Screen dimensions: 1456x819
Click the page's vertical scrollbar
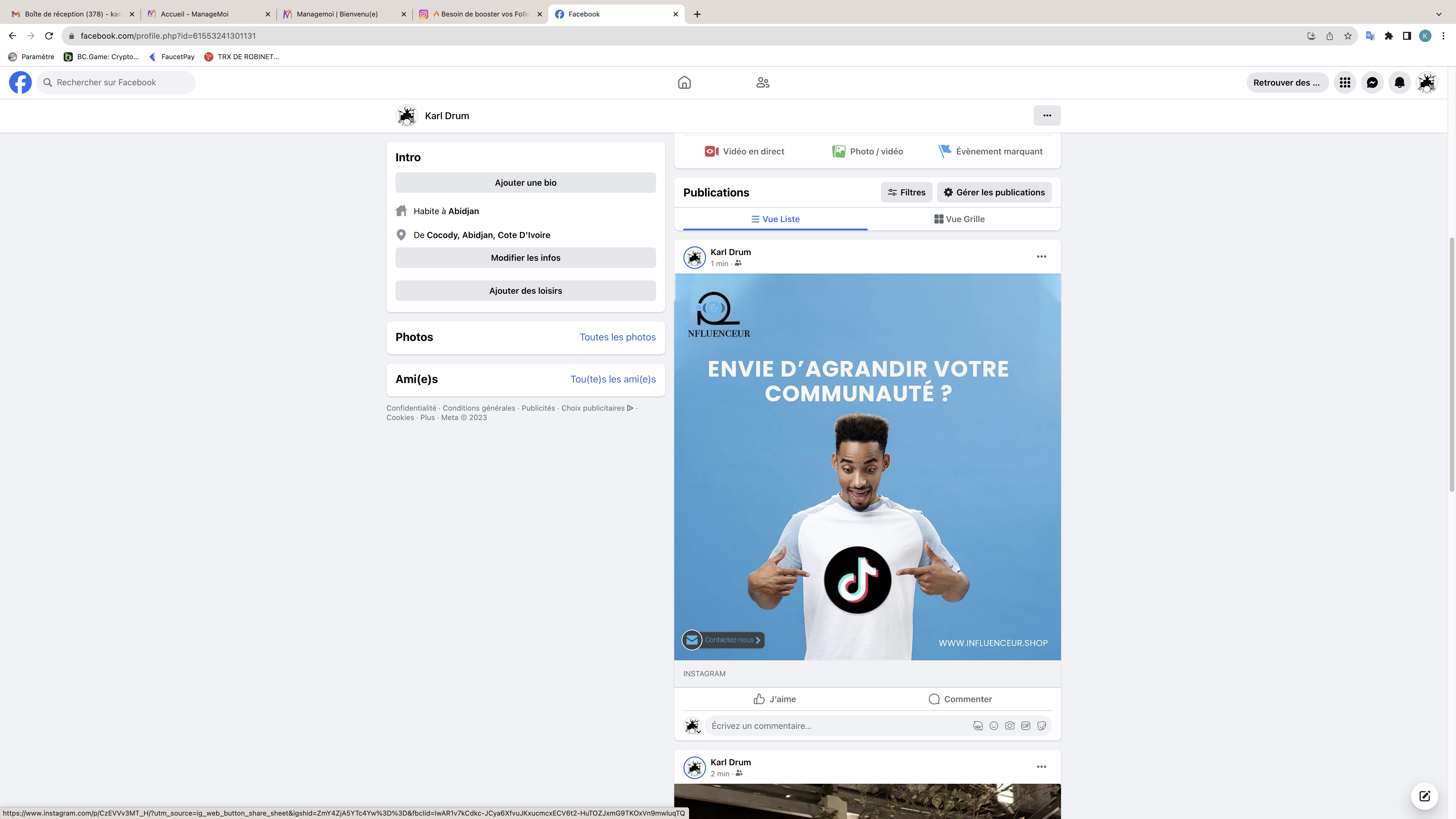[1451, 365]
